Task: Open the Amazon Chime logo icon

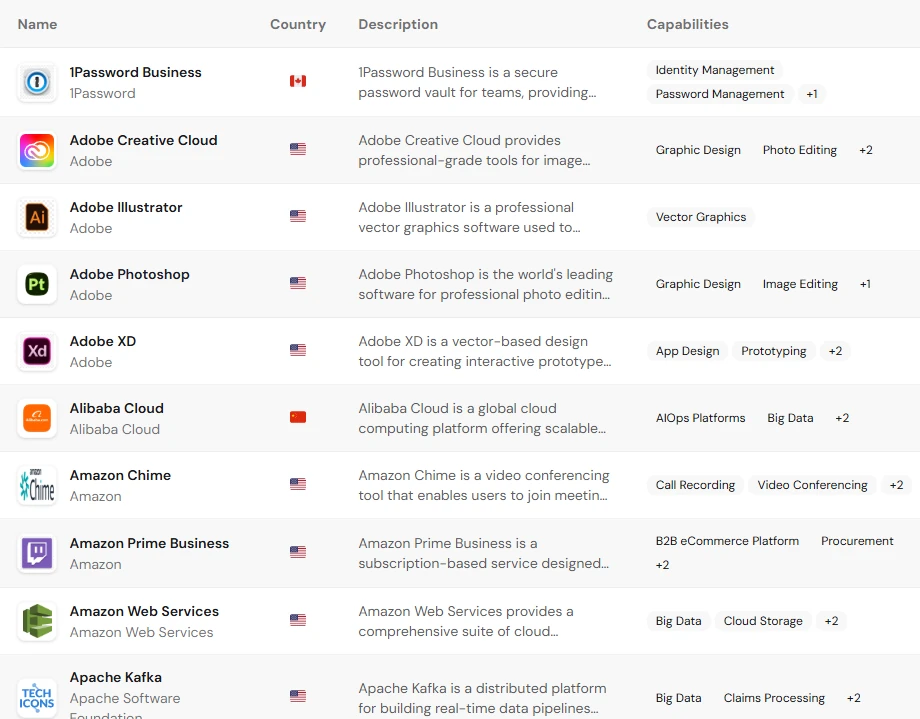Action: click(37, 485)
